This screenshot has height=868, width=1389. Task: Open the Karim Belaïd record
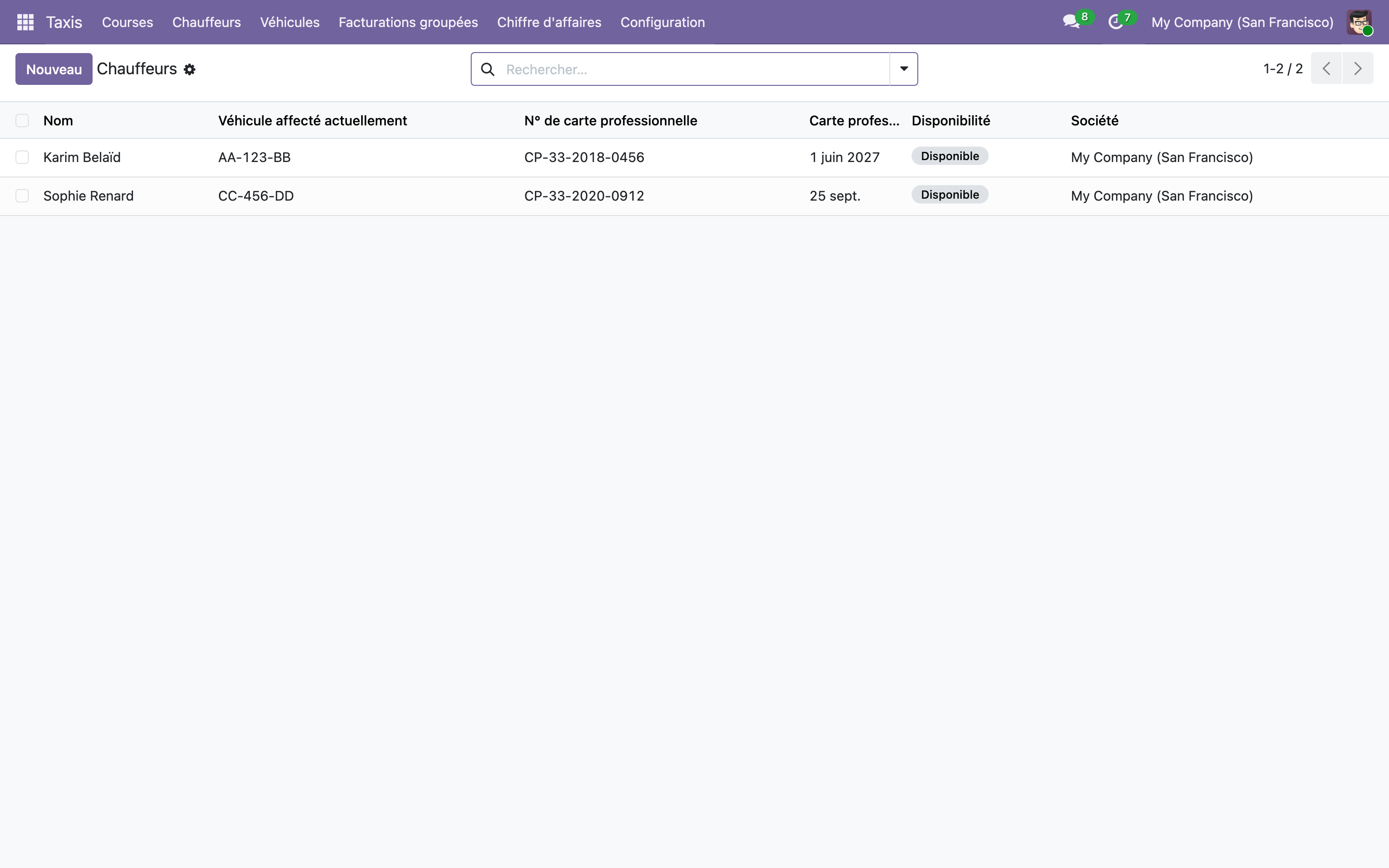(x=82, y=157)
